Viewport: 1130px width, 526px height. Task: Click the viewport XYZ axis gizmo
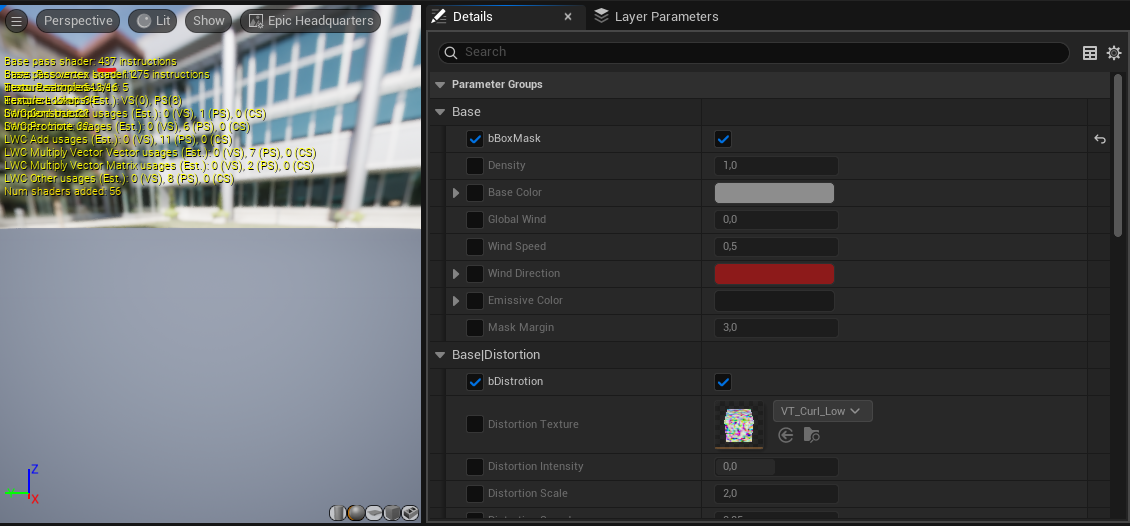pos(23,484)
